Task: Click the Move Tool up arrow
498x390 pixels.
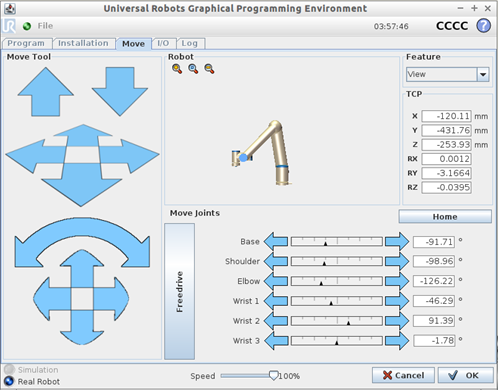Action: [x=46, y=92]
